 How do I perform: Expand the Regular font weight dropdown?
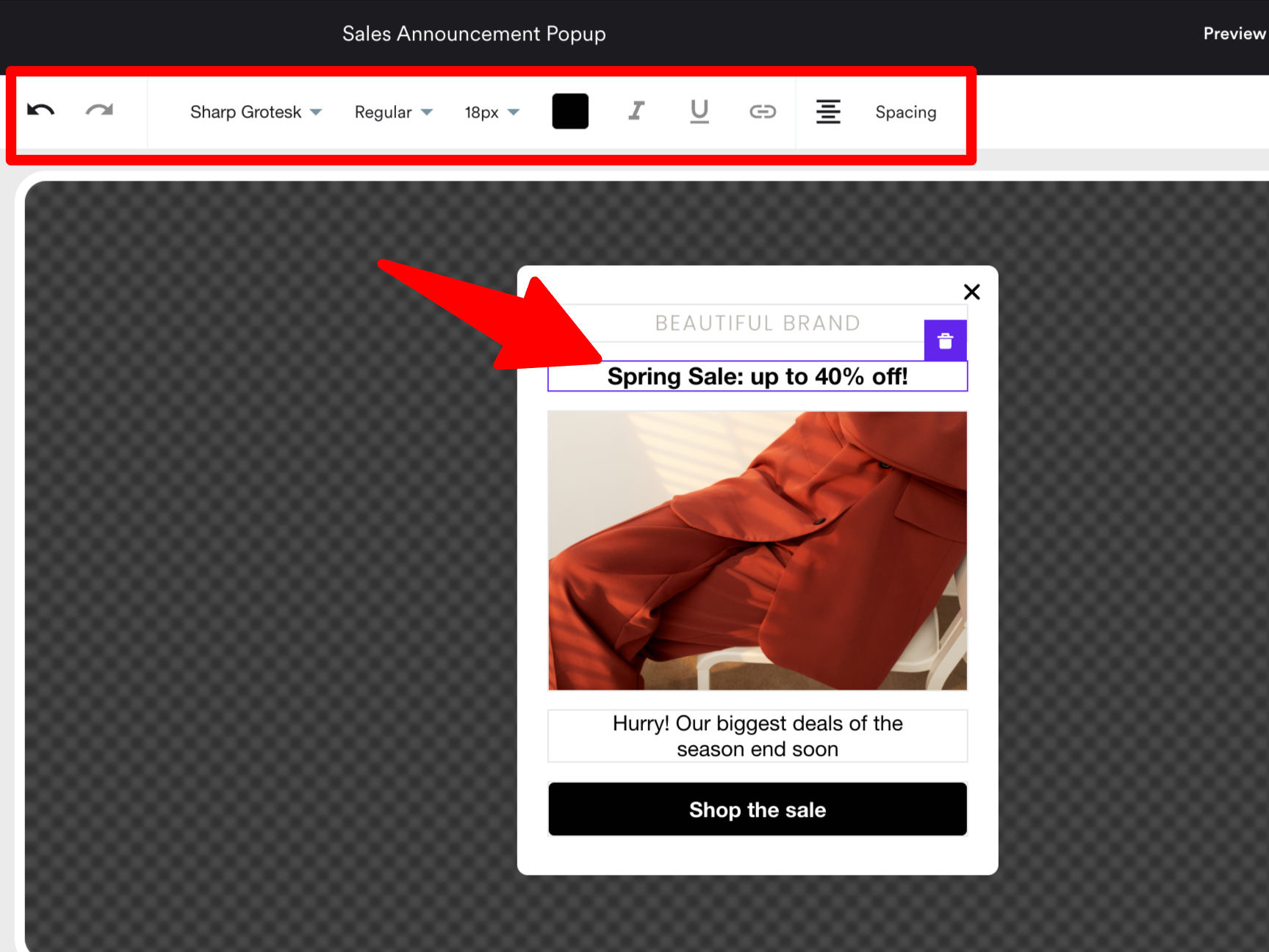[393, 112]
